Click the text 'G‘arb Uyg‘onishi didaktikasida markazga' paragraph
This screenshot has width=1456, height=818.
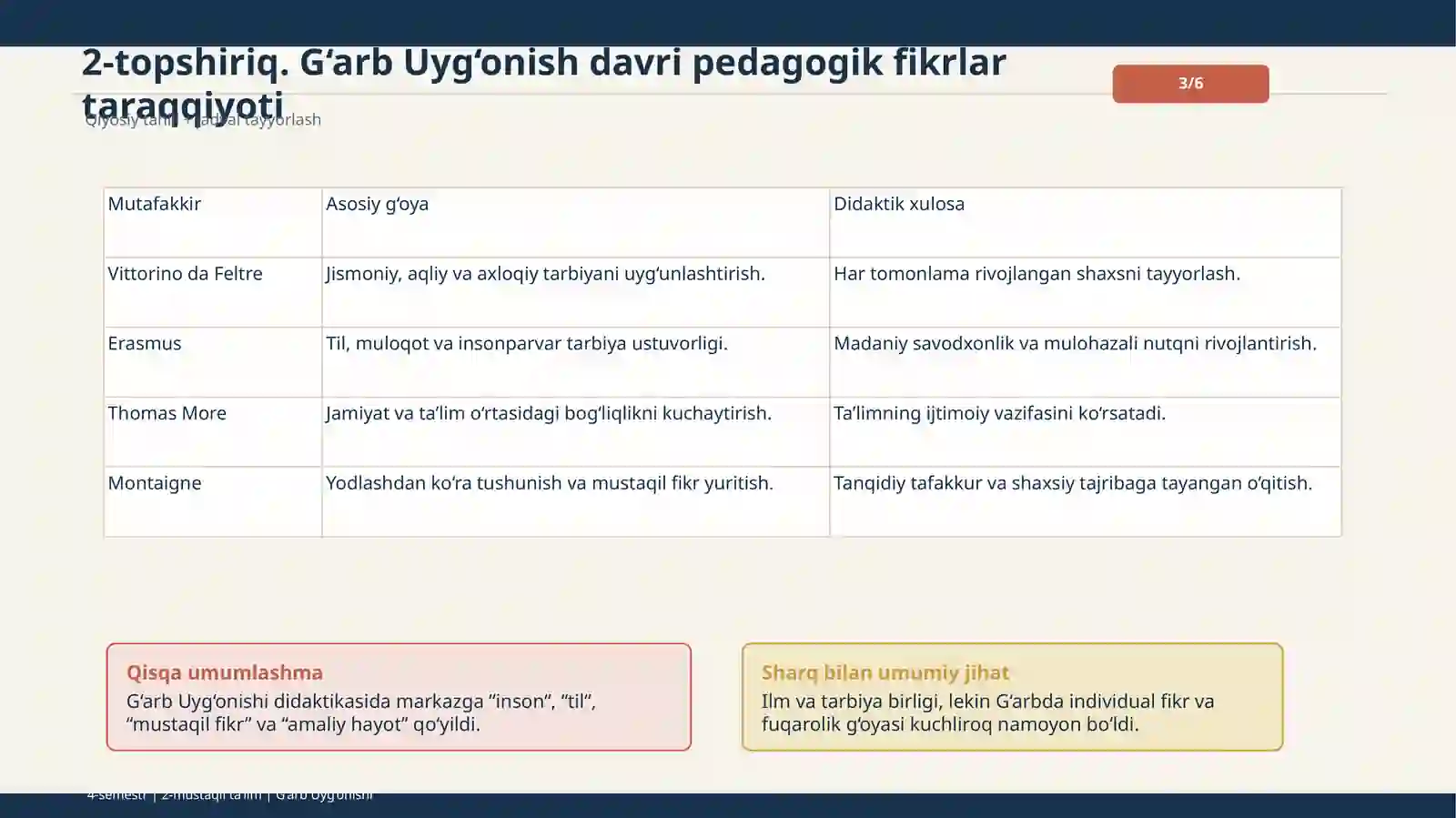point(361,712)
